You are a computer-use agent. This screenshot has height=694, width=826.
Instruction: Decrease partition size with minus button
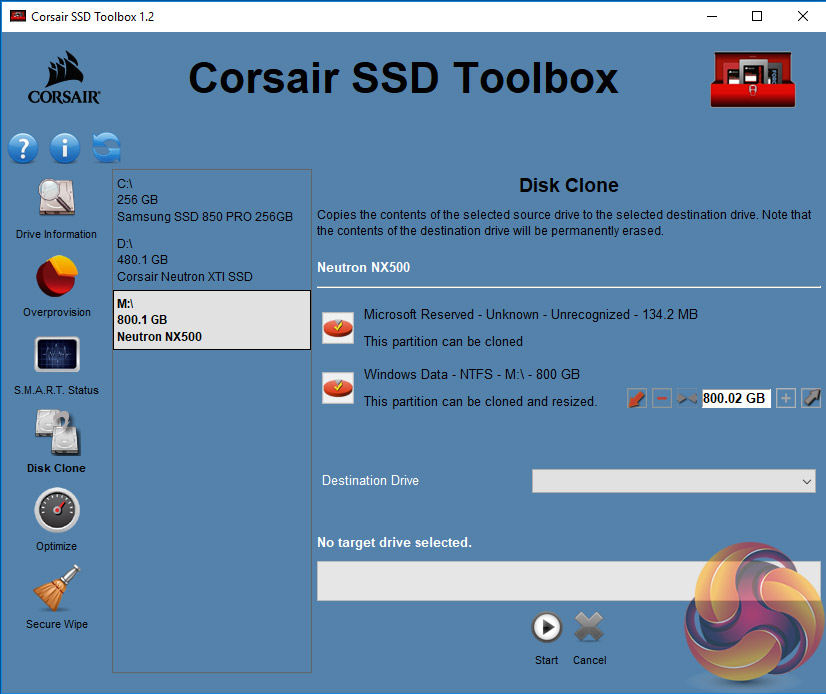661,398
